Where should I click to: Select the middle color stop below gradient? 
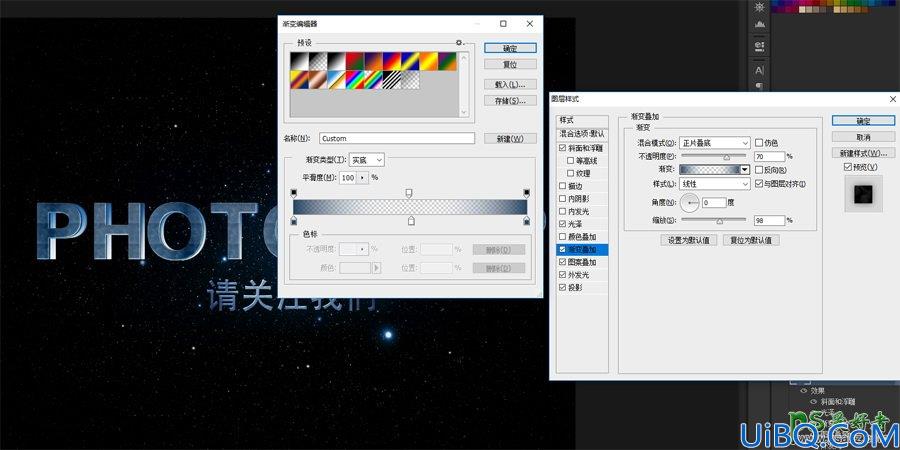tap(411, 221)
